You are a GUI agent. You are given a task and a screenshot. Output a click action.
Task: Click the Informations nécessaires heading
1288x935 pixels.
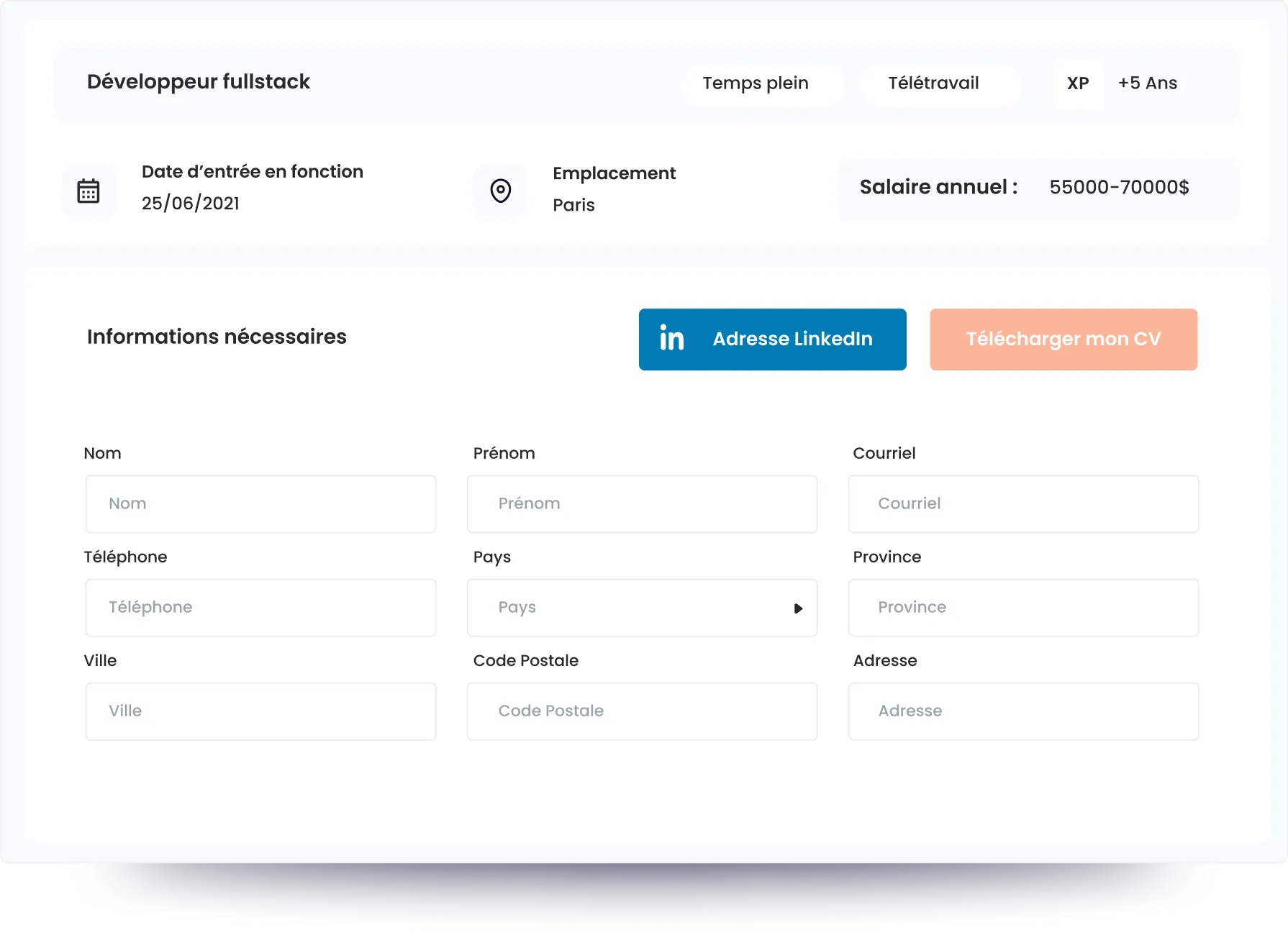[217, 337]
